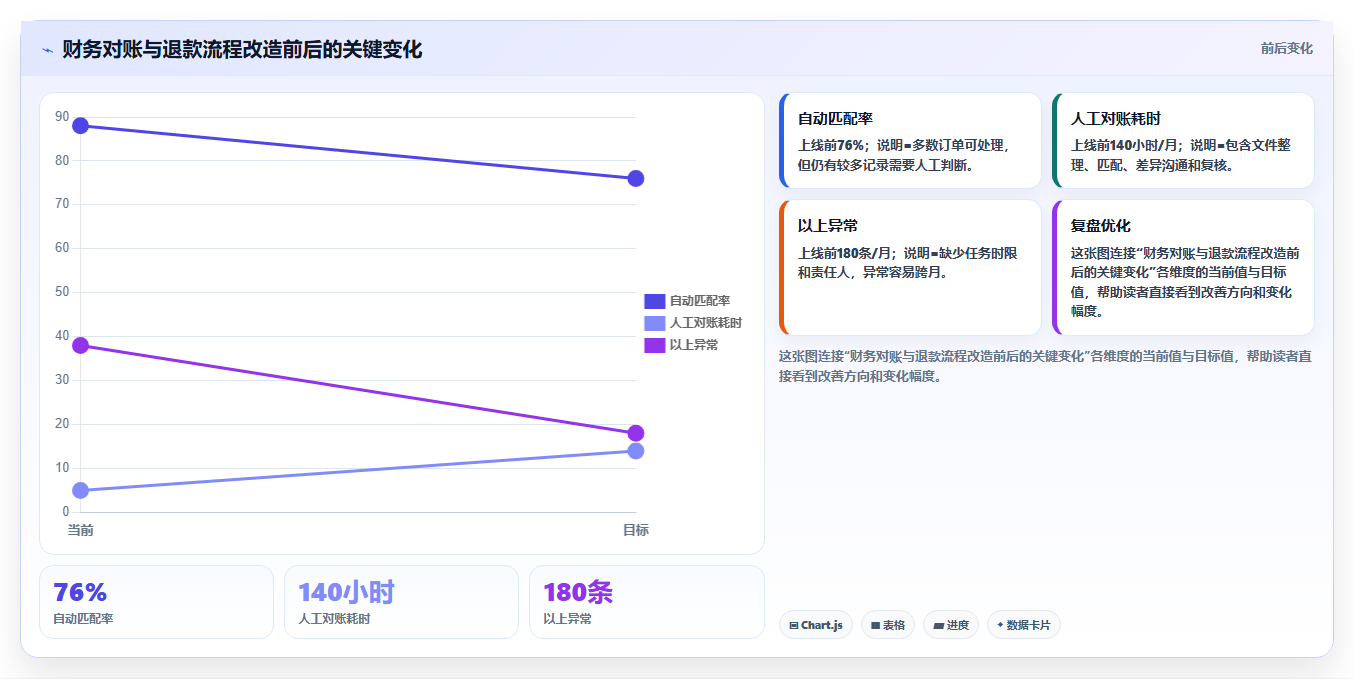Click the 表格 tag chip

pos(888,625)
